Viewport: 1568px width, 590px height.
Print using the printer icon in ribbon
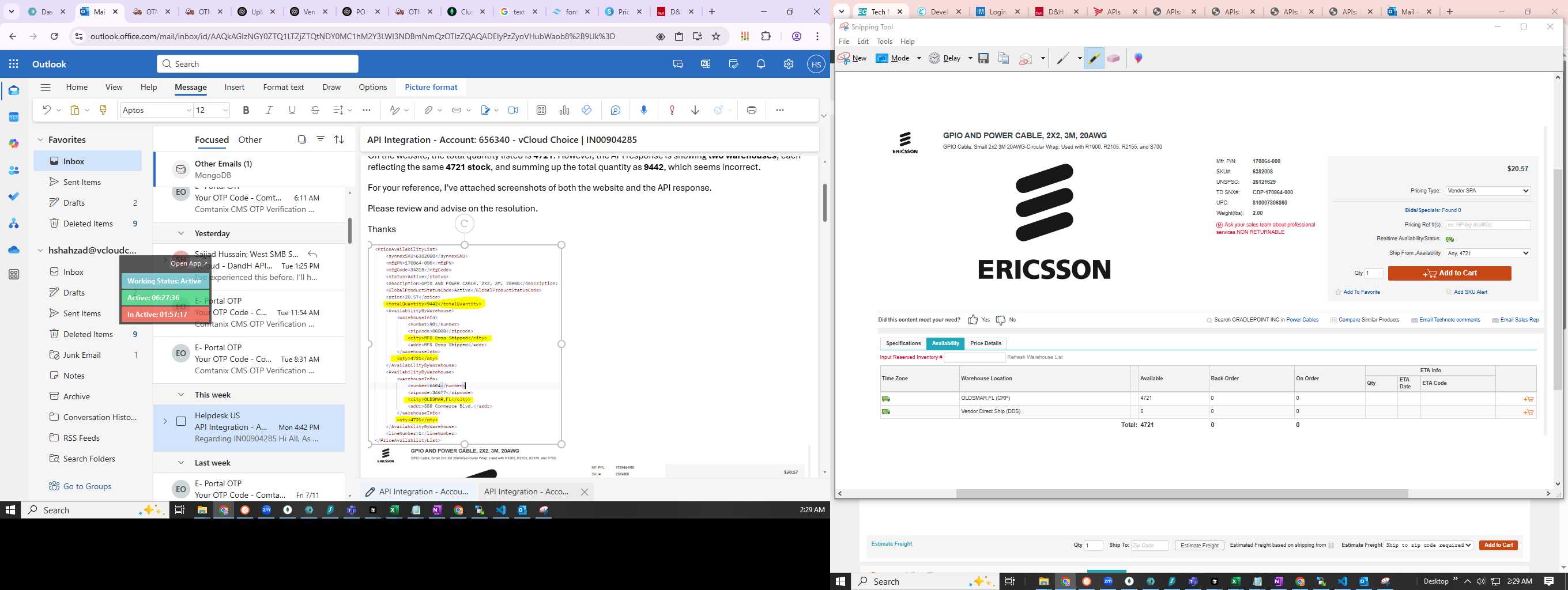[752, 110]
